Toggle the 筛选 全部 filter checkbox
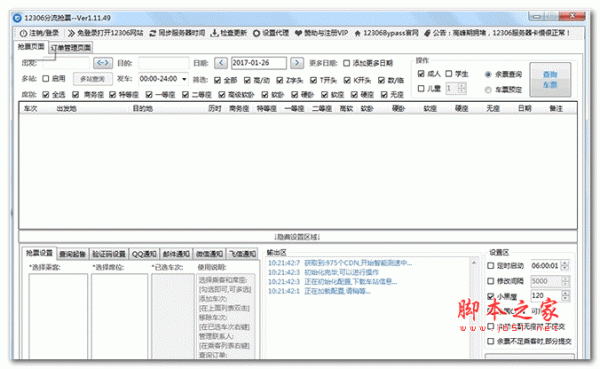Viewport: 600px width, 369px height. click(x=217, y=80)
